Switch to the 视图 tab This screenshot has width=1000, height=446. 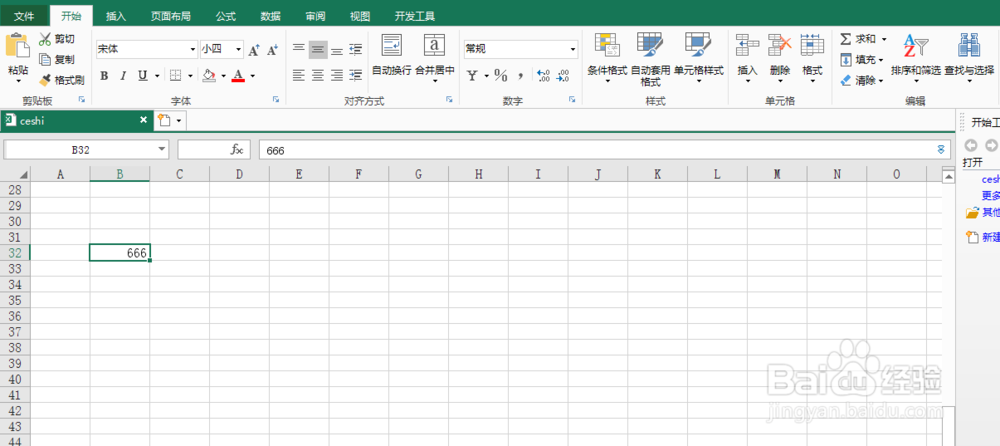click(360, 16)
